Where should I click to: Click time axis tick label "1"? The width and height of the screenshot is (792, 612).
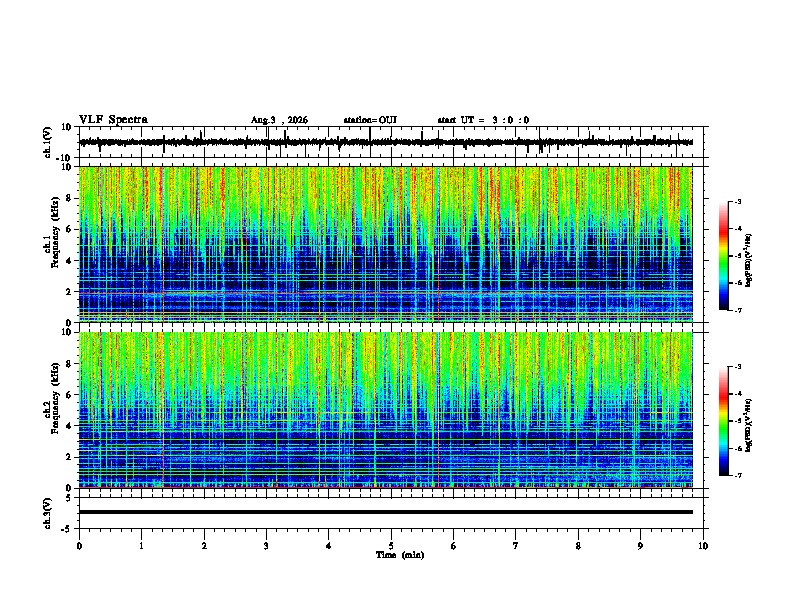[141, 546]
